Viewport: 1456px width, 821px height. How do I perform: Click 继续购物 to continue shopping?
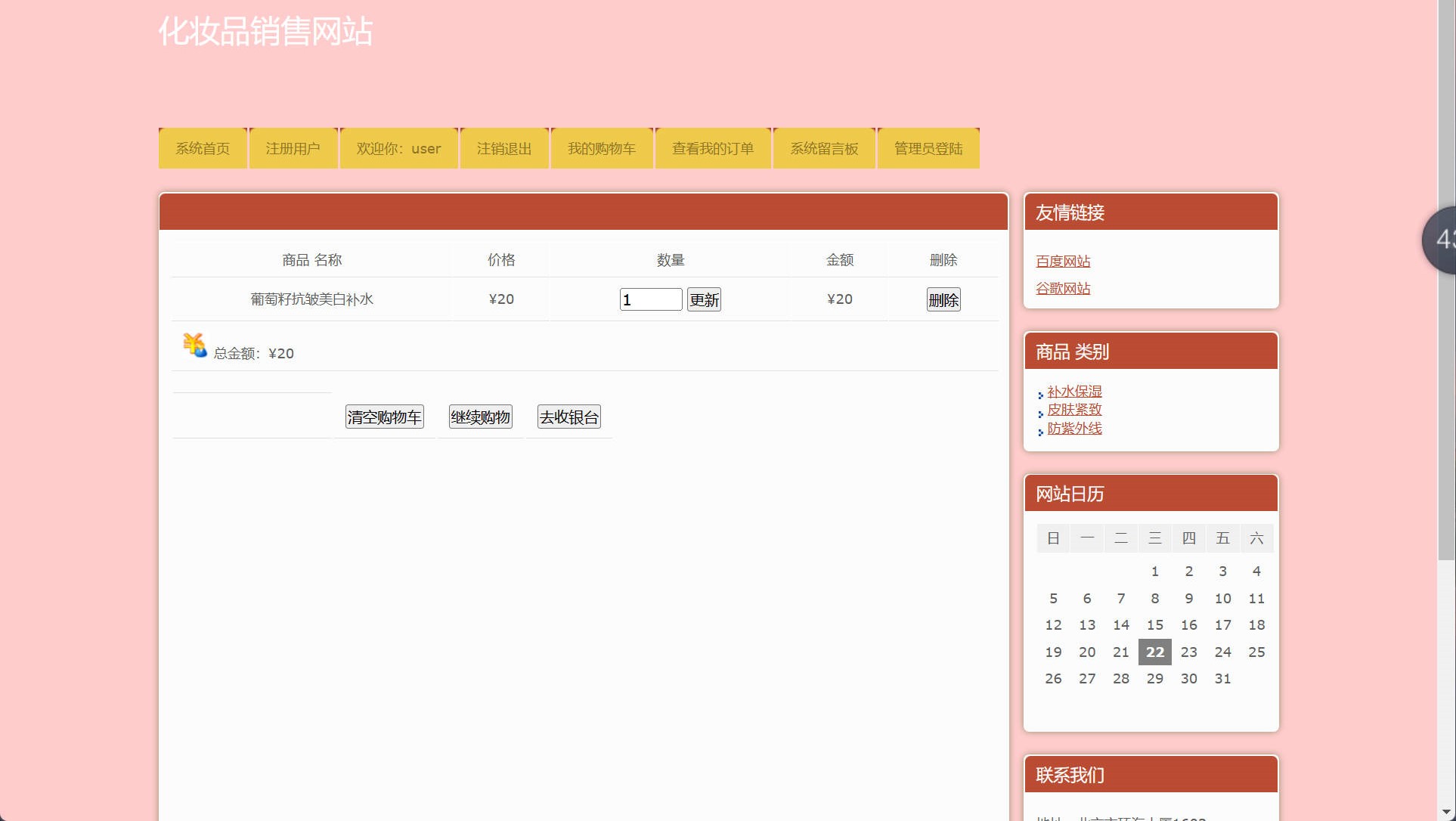[479, 417]
